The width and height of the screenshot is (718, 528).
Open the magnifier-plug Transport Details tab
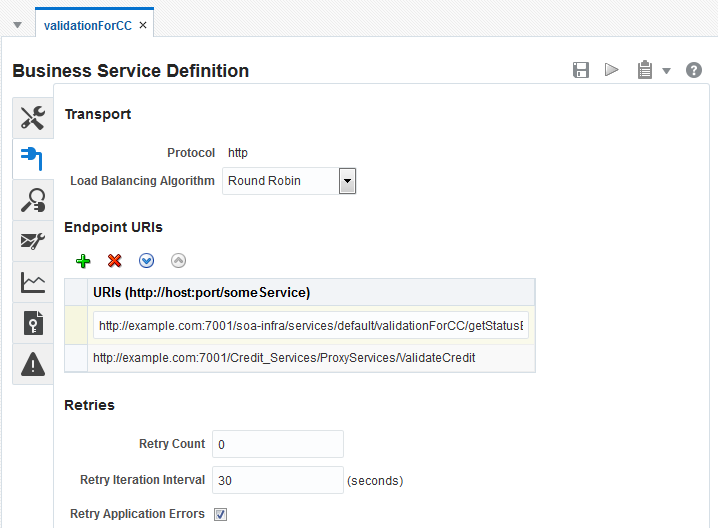point(33,200)
